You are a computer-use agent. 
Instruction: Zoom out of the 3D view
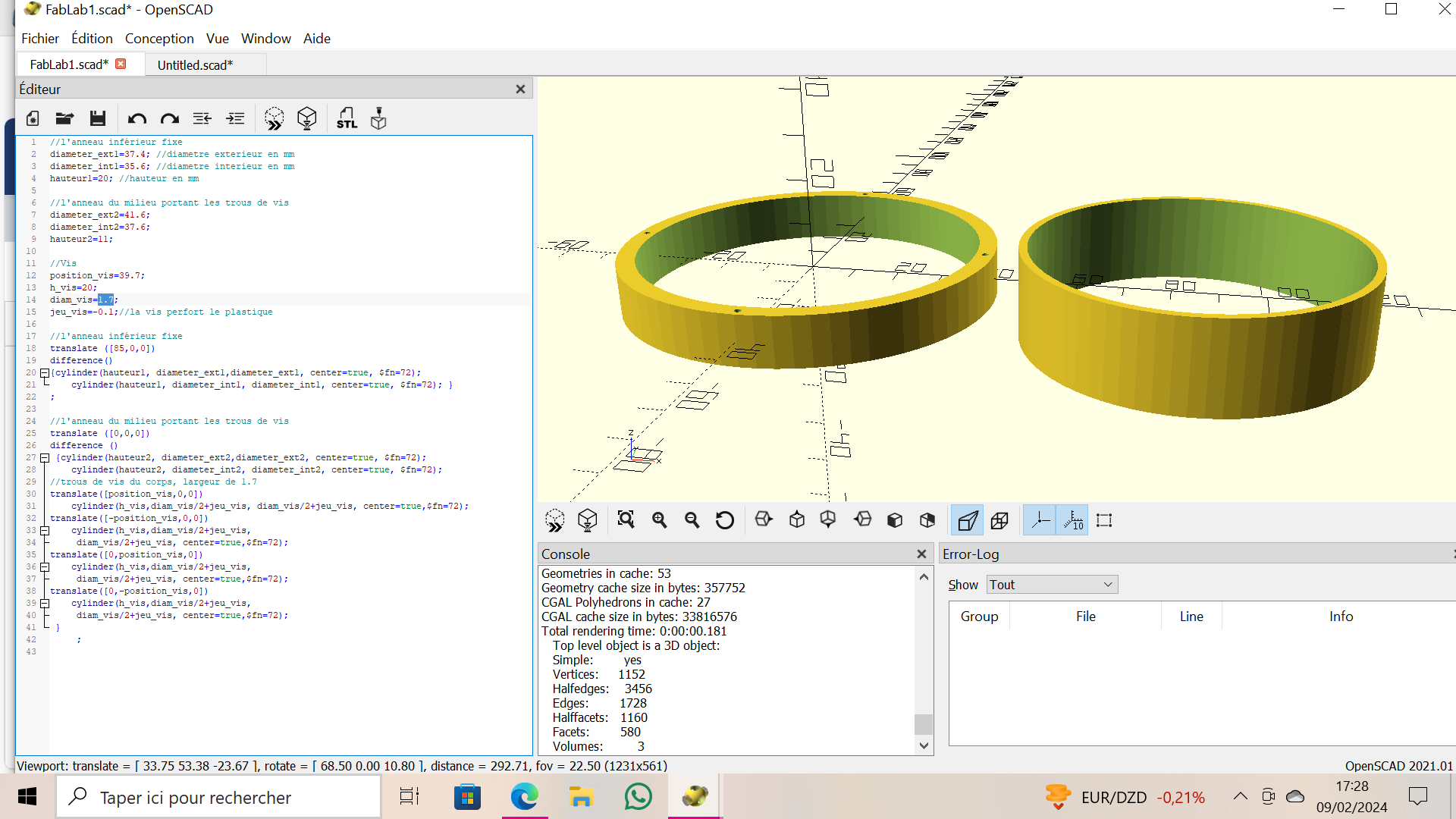tap(692, 520)
